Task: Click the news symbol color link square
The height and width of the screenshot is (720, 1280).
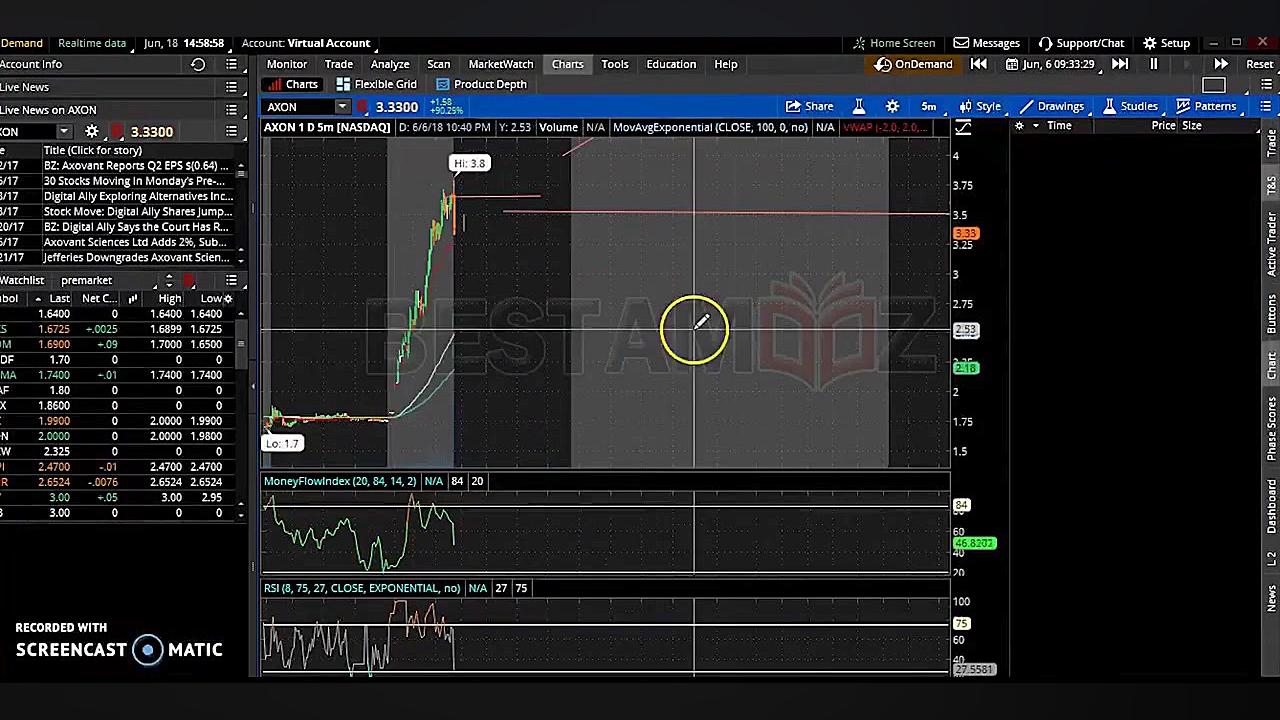Action: (x=117, y=132)
